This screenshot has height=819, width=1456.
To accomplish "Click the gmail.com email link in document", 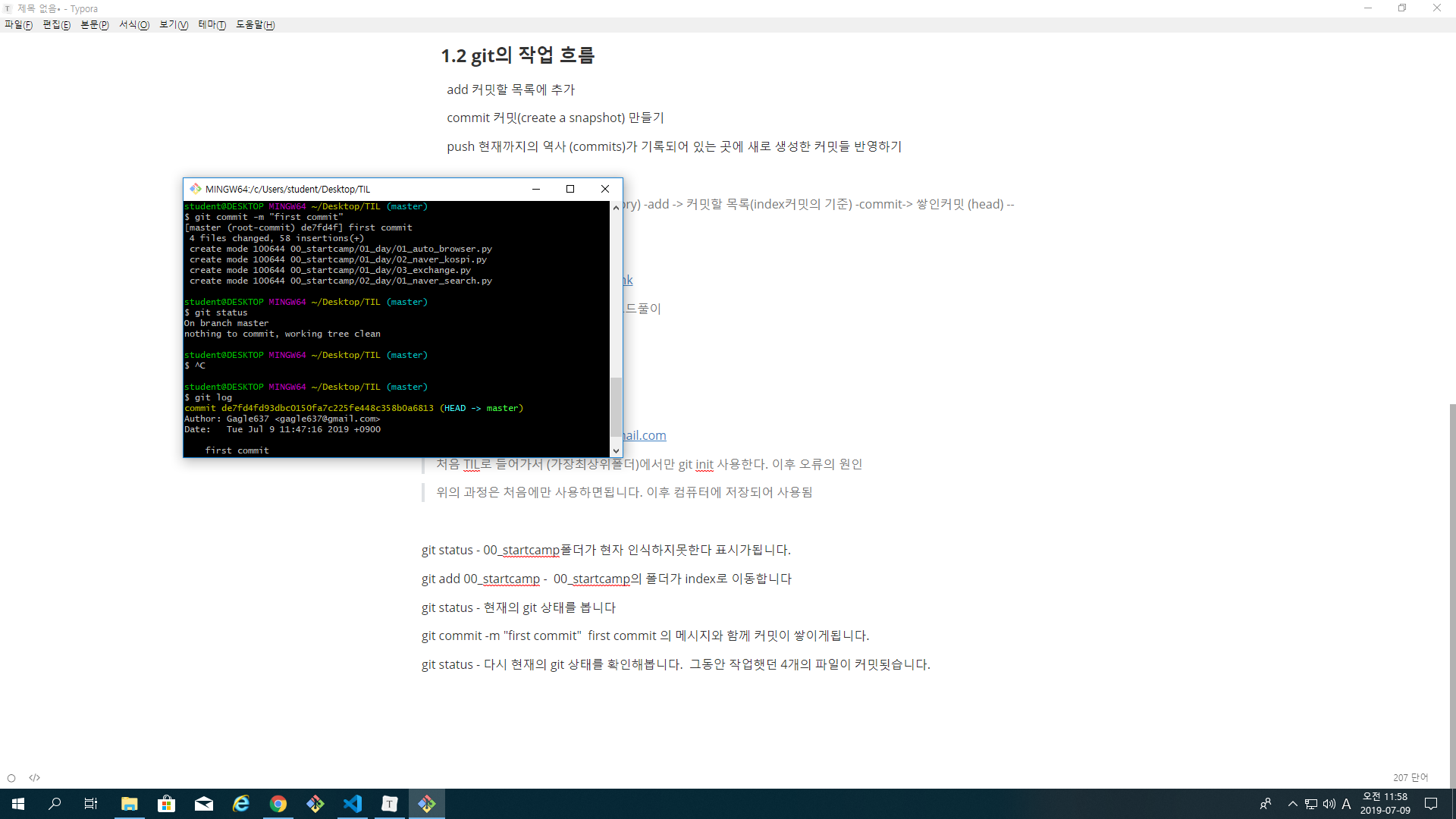I will [645, 435].
